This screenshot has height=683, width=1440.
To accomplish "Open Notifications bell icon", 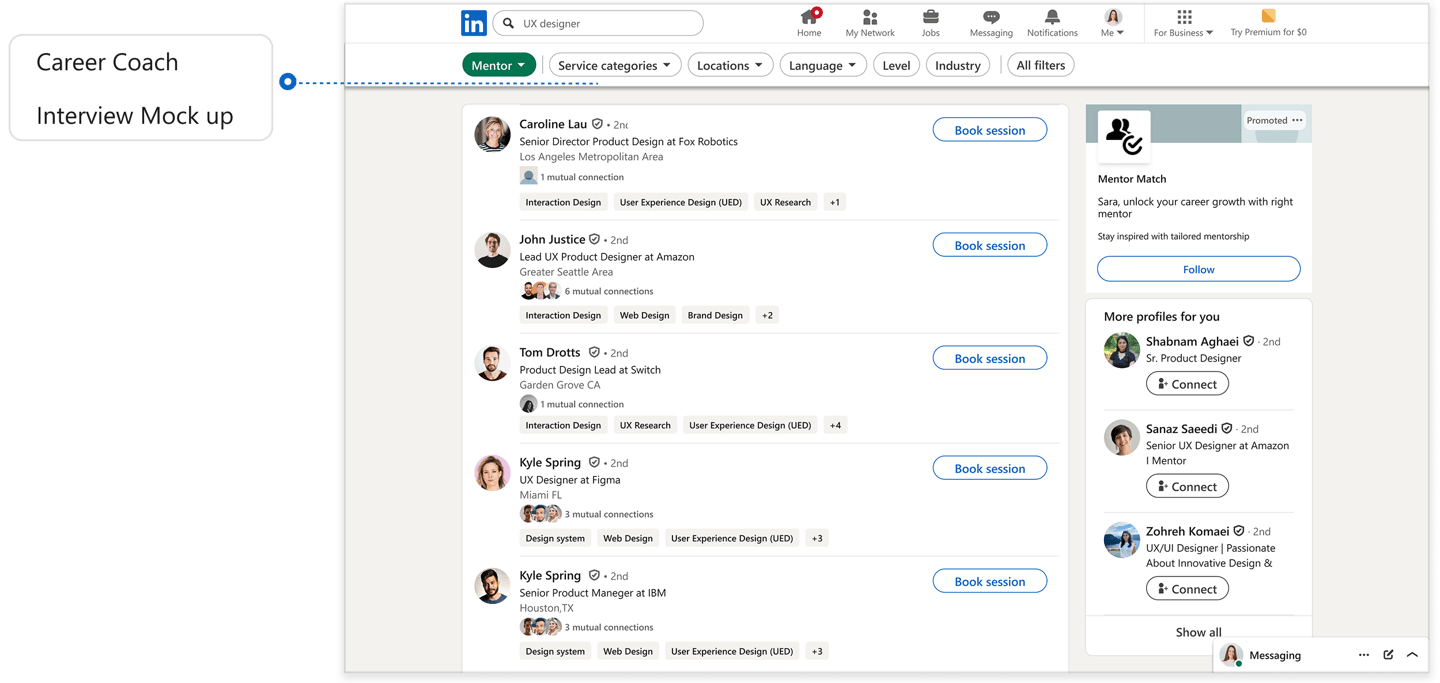I will click(x=1052, y=17).
